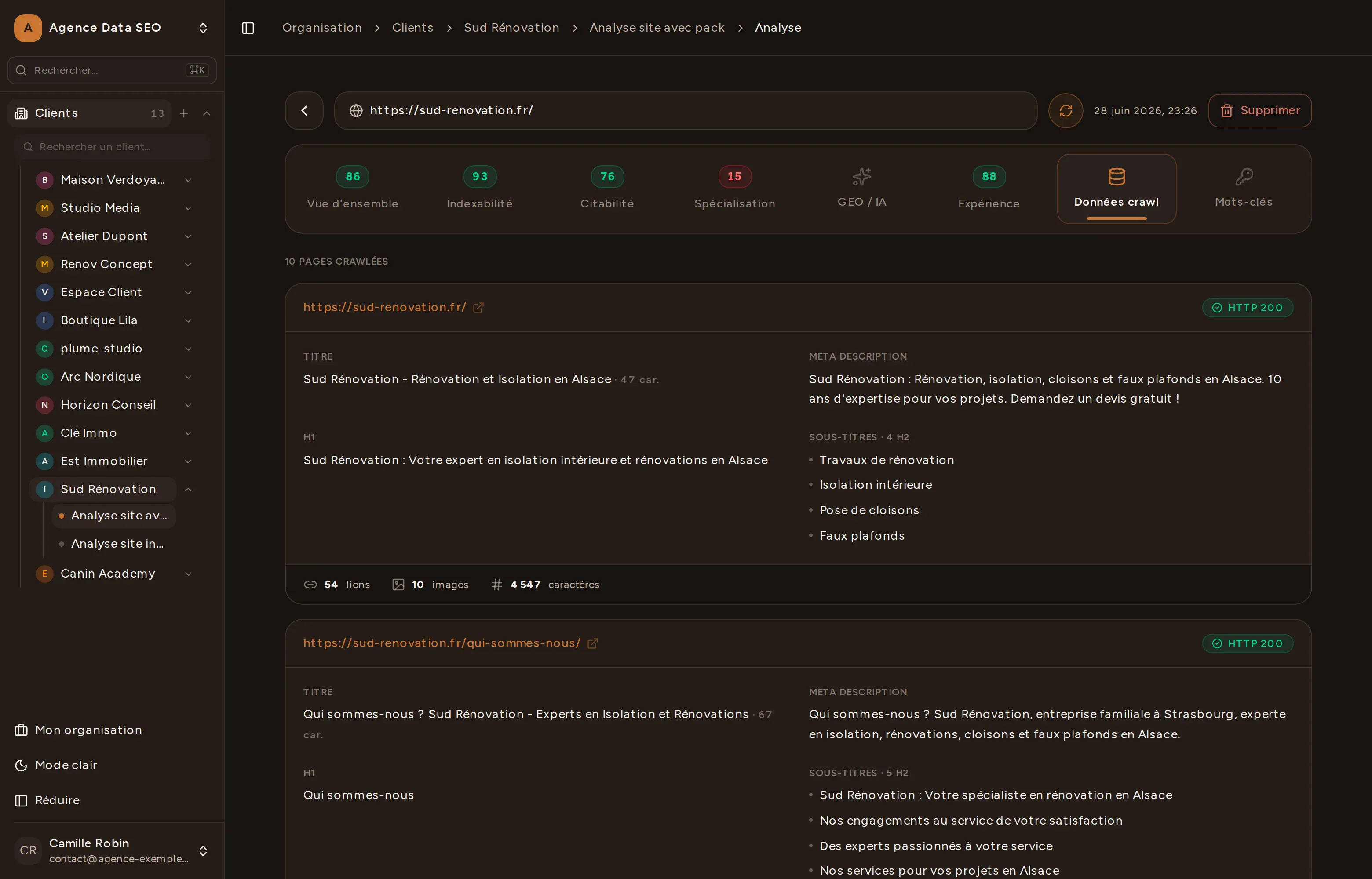
Task: Open external link icon for sud-renovation.fr homepage
Action: pos(478,308)
